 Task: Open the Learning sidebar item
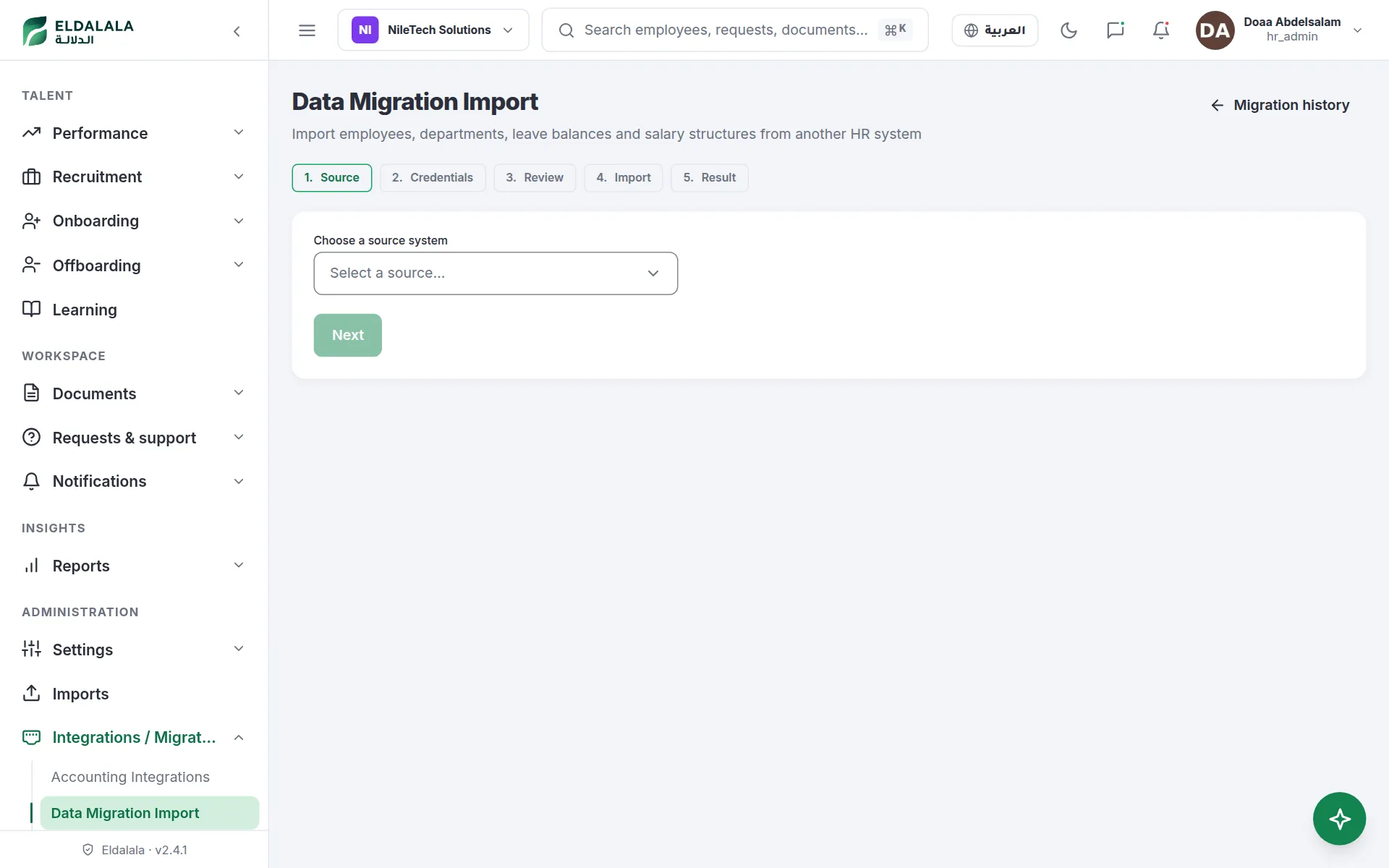point(134,310)
